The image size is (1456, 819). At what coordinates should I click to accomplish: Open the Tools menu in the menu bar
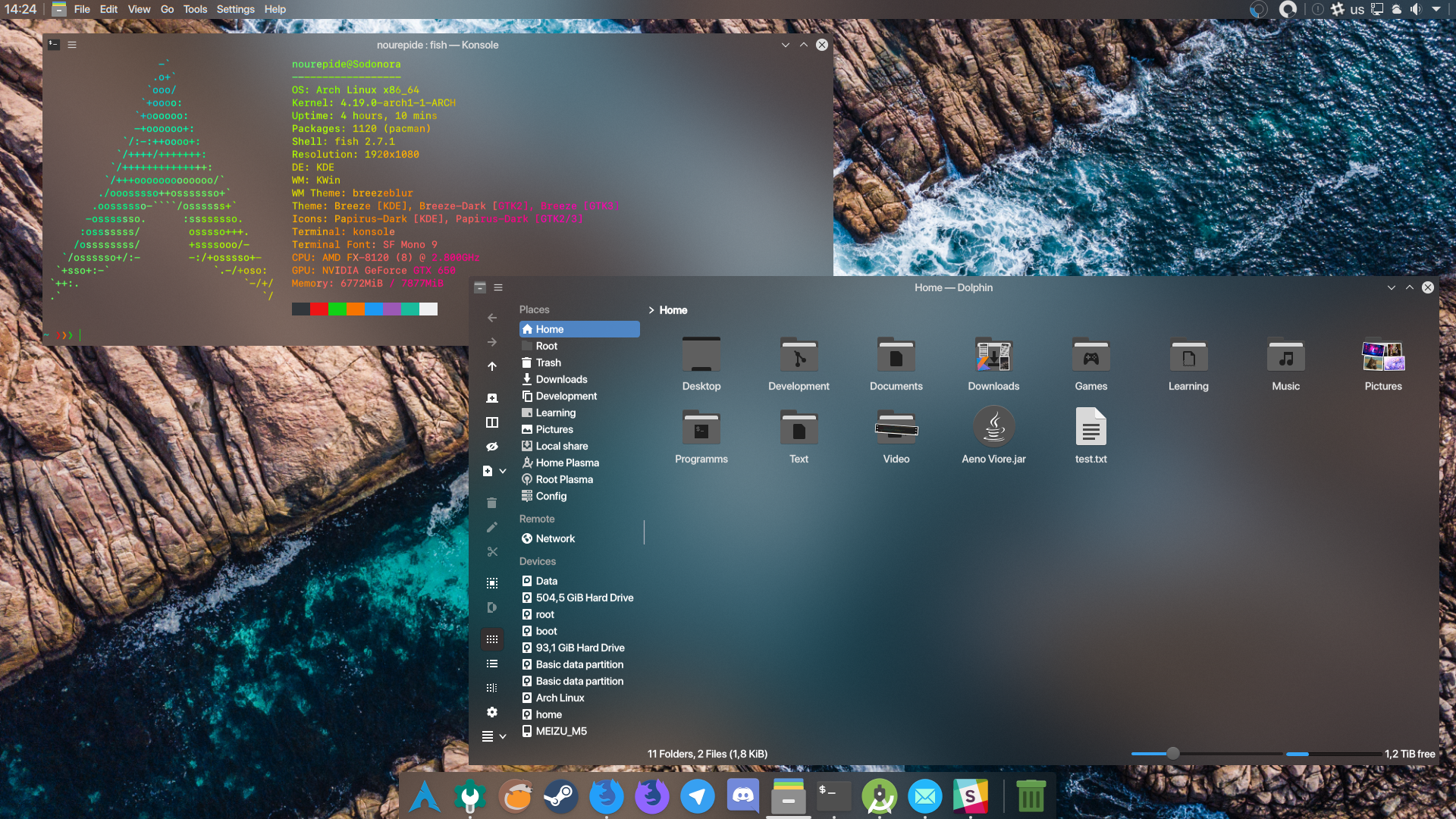pyautogui.click(x=194, y=9)
